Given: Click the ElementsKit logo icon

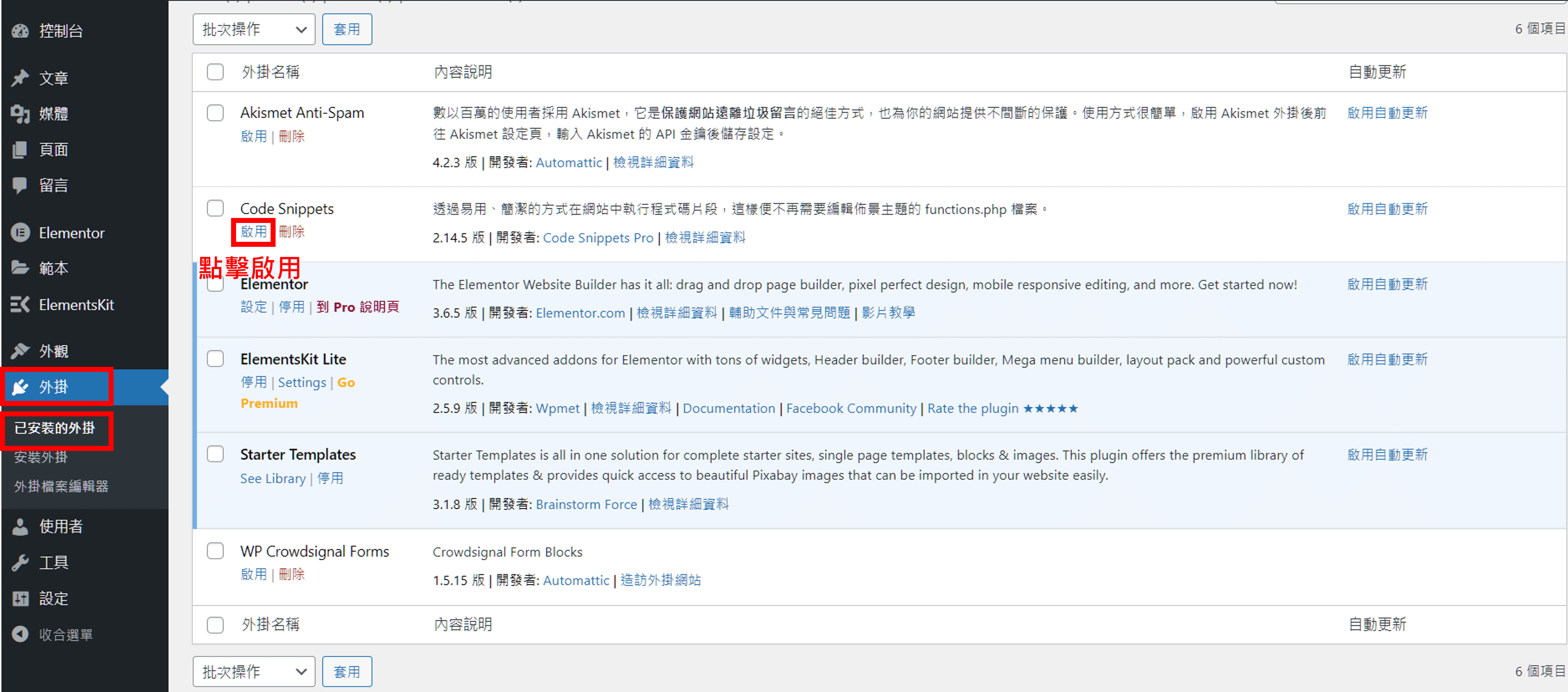Looking at the screenshot, I should click(x=20, y=304).
